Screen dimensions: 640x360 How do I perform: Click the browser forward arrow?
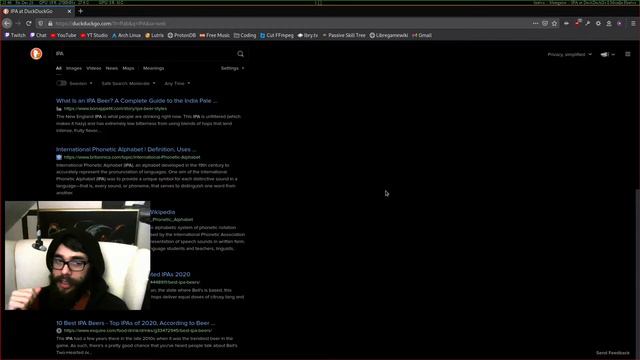tap(18, 24)
